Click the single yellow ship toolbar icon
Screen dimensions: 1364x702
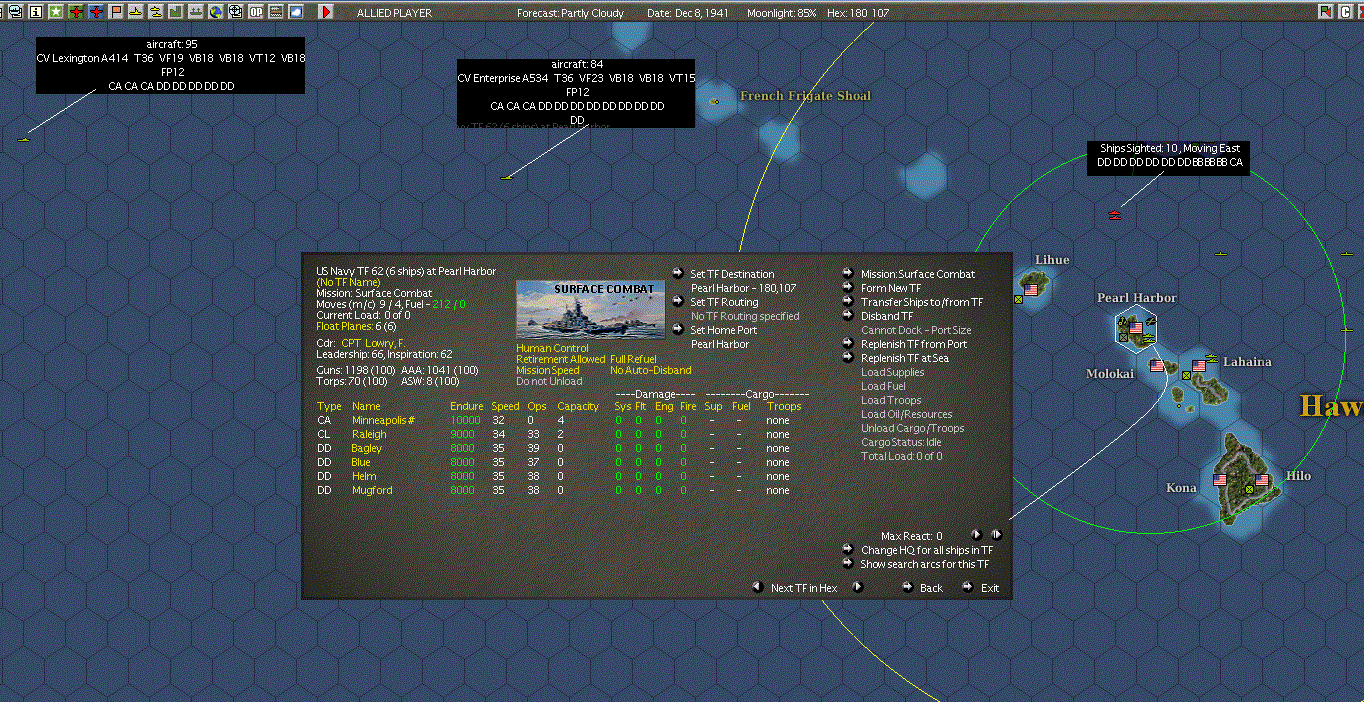point(136,12)
